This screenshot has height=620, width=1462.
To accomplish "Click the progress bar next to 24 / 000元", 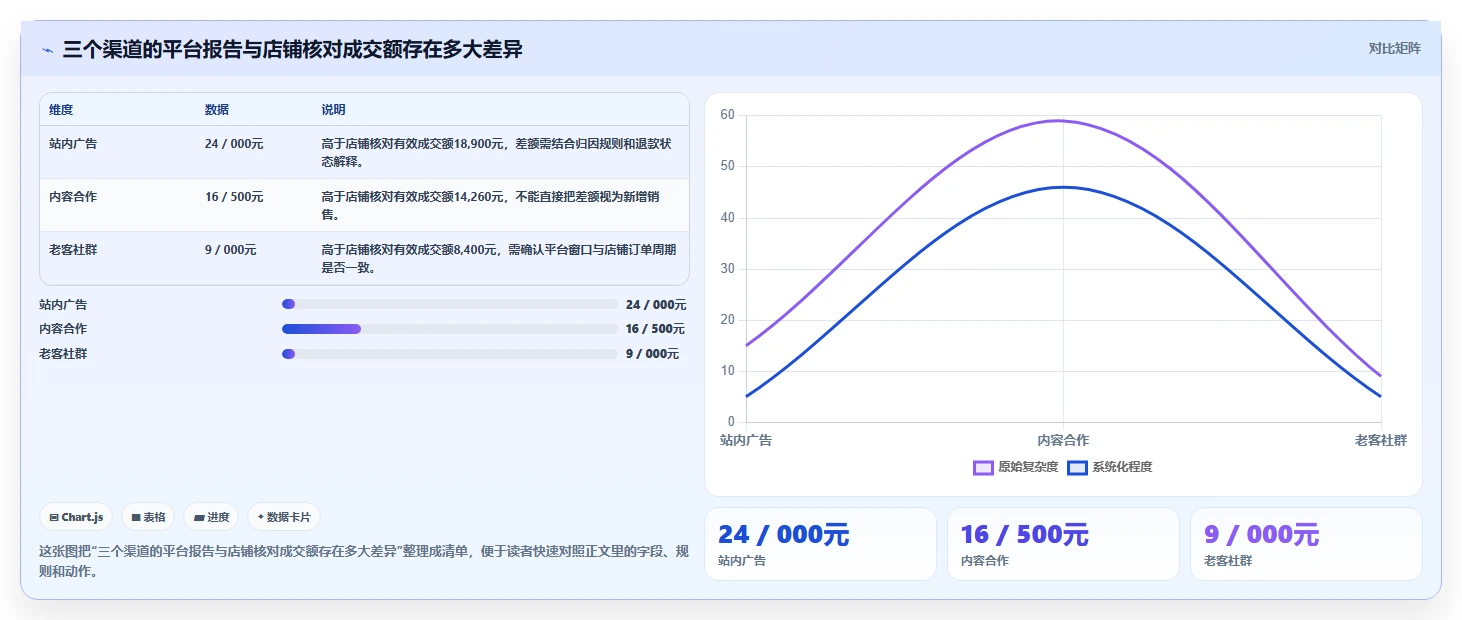I will tap(450, 304).
